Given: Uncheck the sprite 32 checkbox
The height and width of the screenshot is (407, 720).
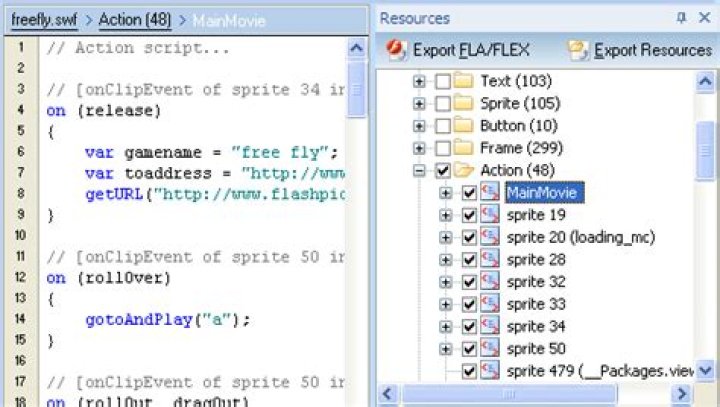Looking at the screenshot, I should (469, 282).
